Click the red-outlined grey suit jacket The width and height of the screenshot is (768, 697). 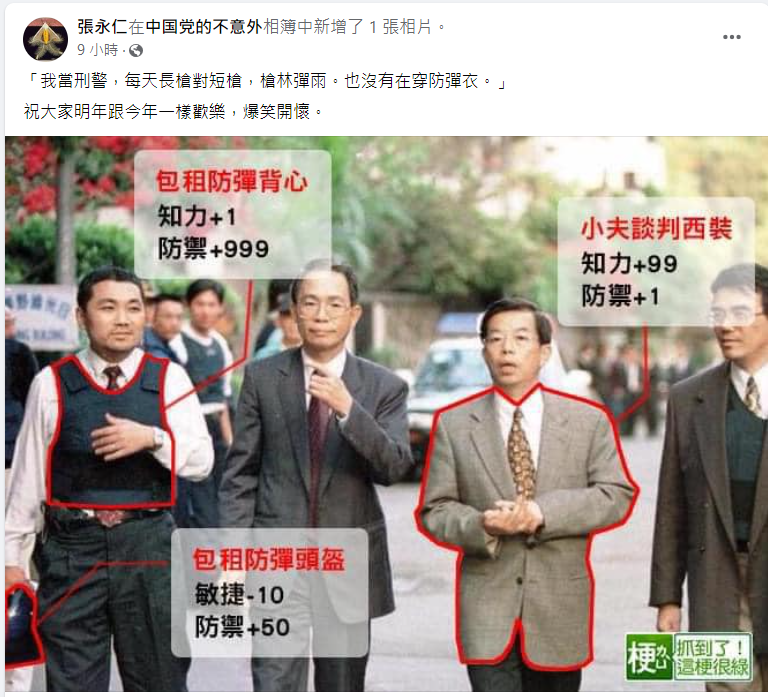pos(527,524)
